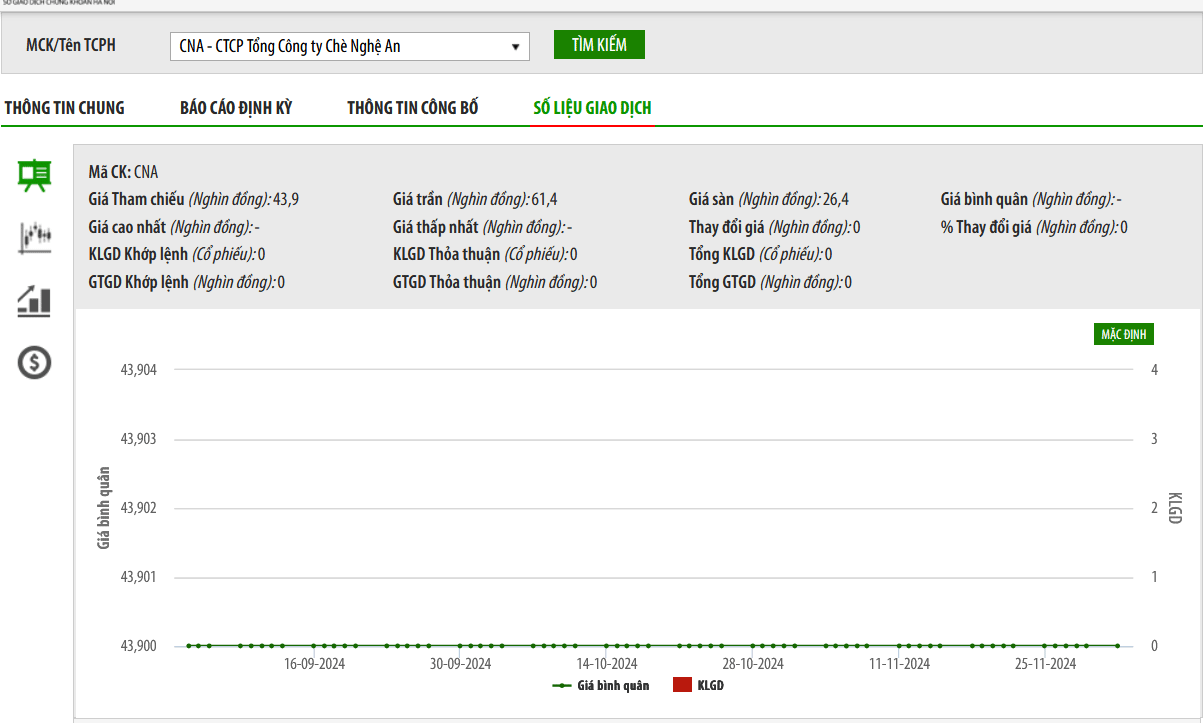Click the green line marker in legend

tap(562, 686)
